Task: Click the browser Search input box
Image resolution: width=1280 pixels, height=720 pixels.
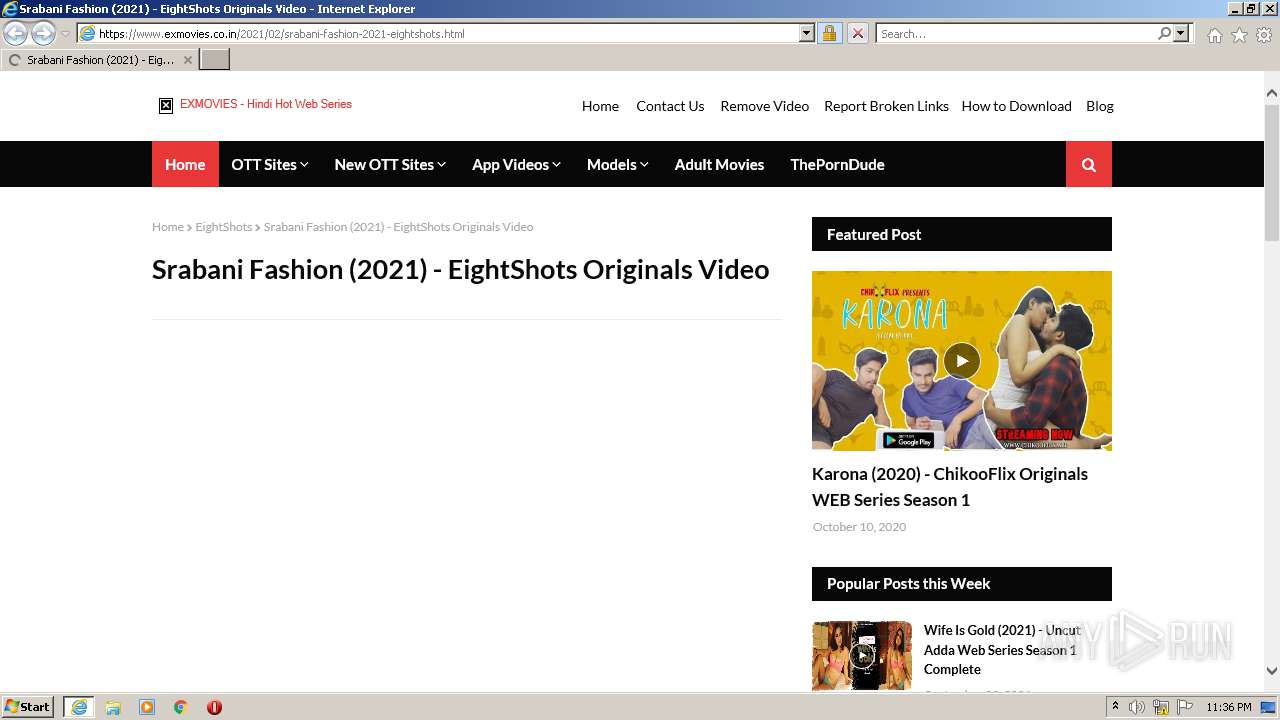Action: click(1015, 33)
